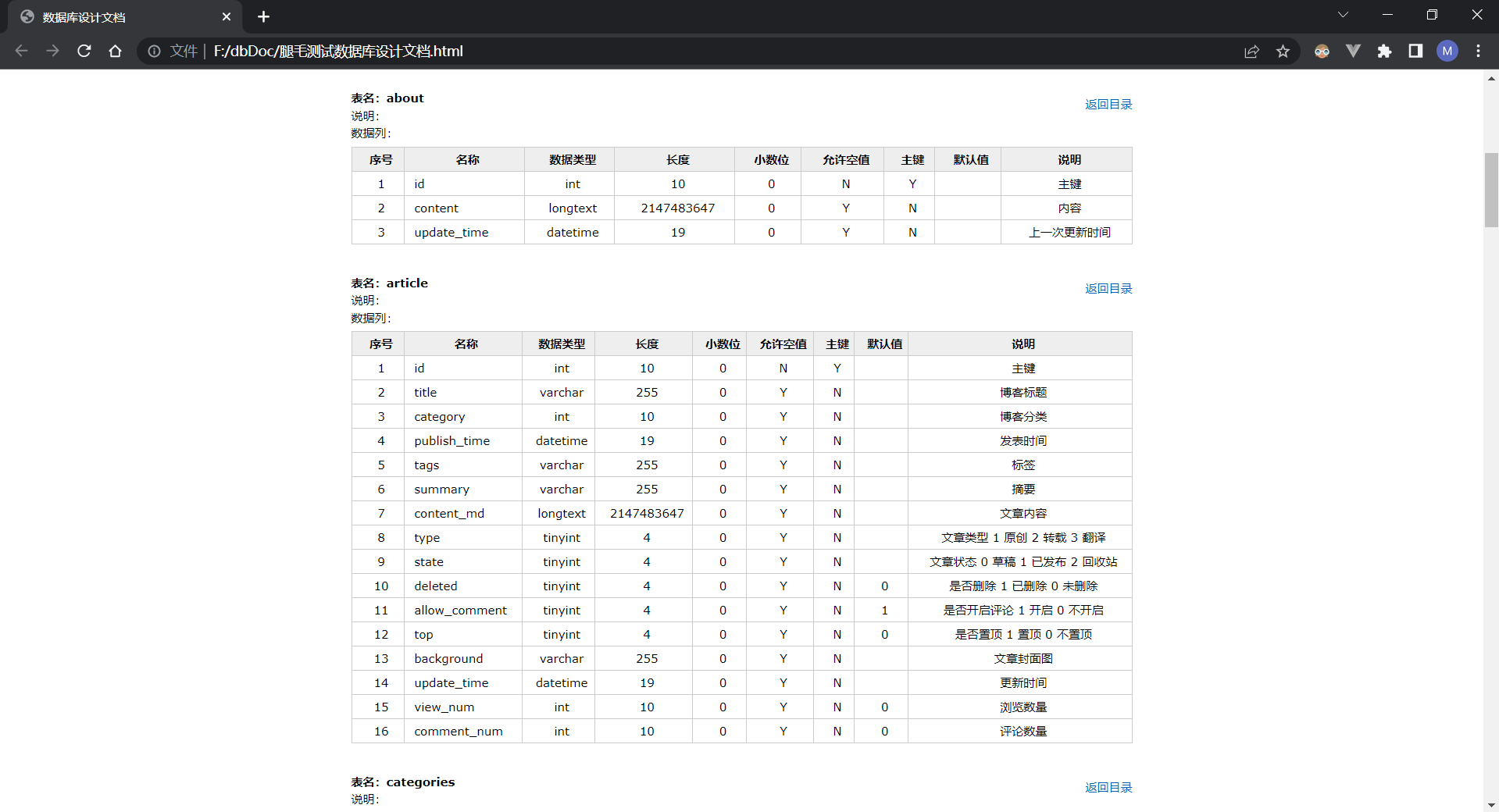Reload the current page
1499x812 pixels.
pos(84,51)
